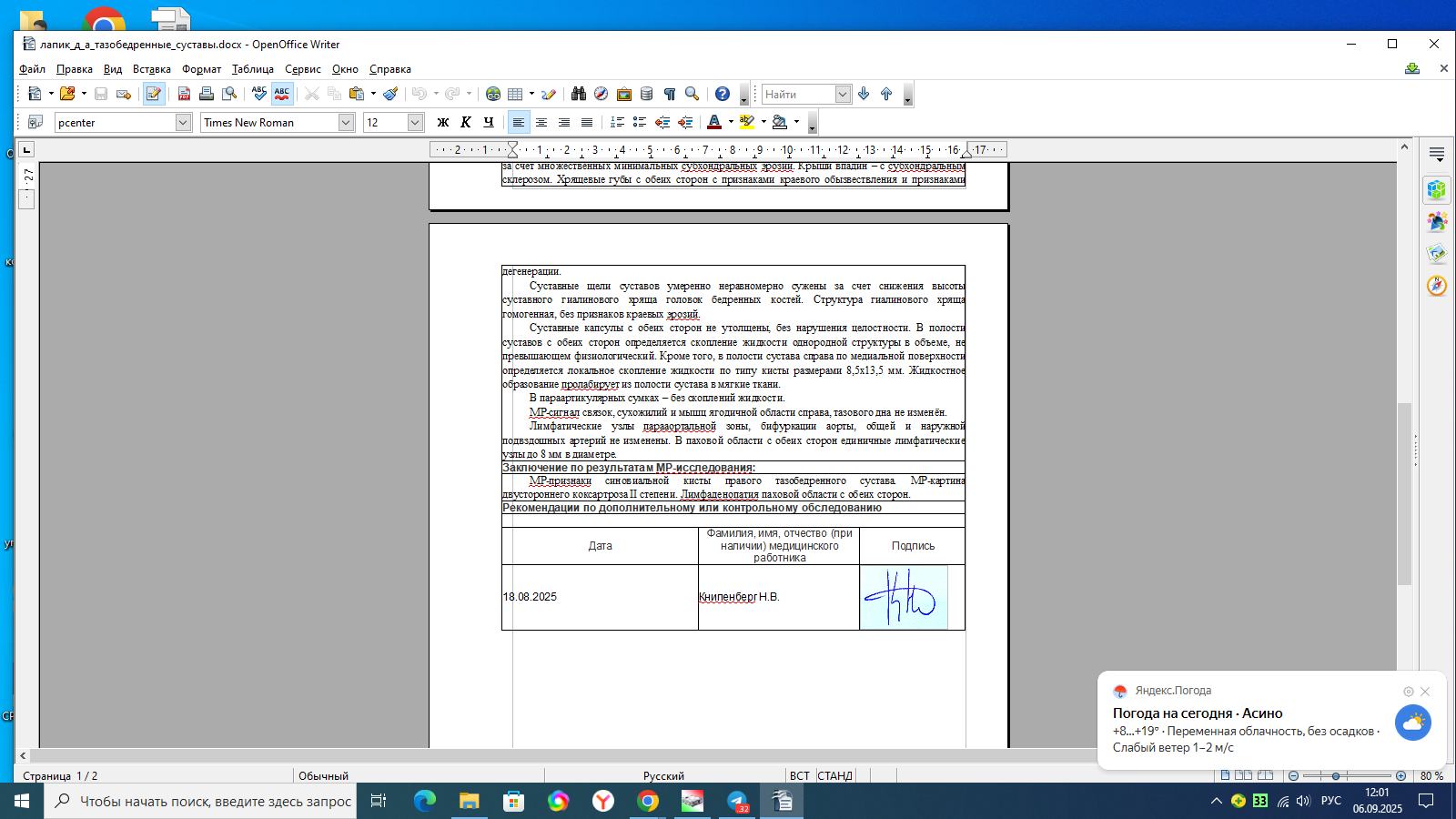Expand the paragraph style pcenter dropdown
This screenshot has width=1456, height=819.
(183, 123)
